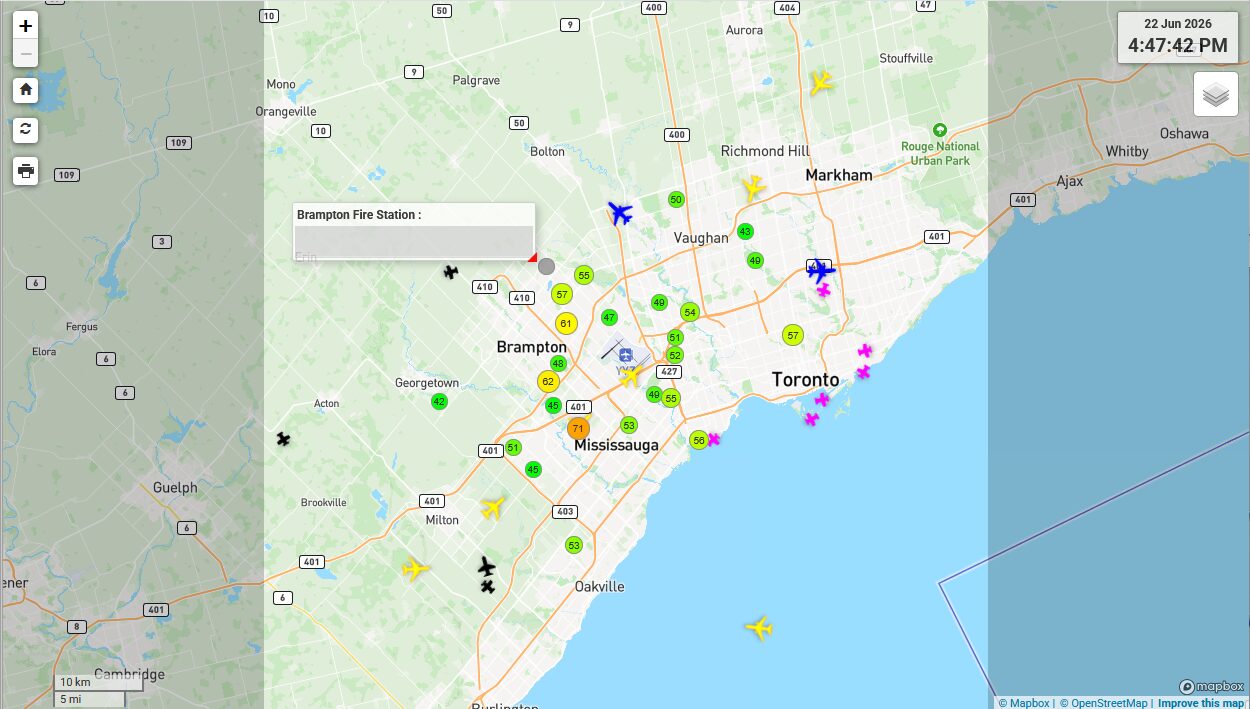Screen dimensions: 1250x709
Task: Select the blue aircraft northwest of Vaughan
Action: click(620, 213)
